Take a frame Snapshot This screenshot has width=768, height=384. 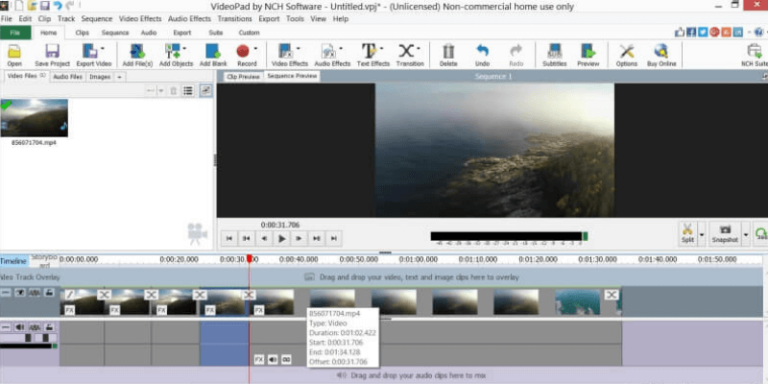point(725,234)
